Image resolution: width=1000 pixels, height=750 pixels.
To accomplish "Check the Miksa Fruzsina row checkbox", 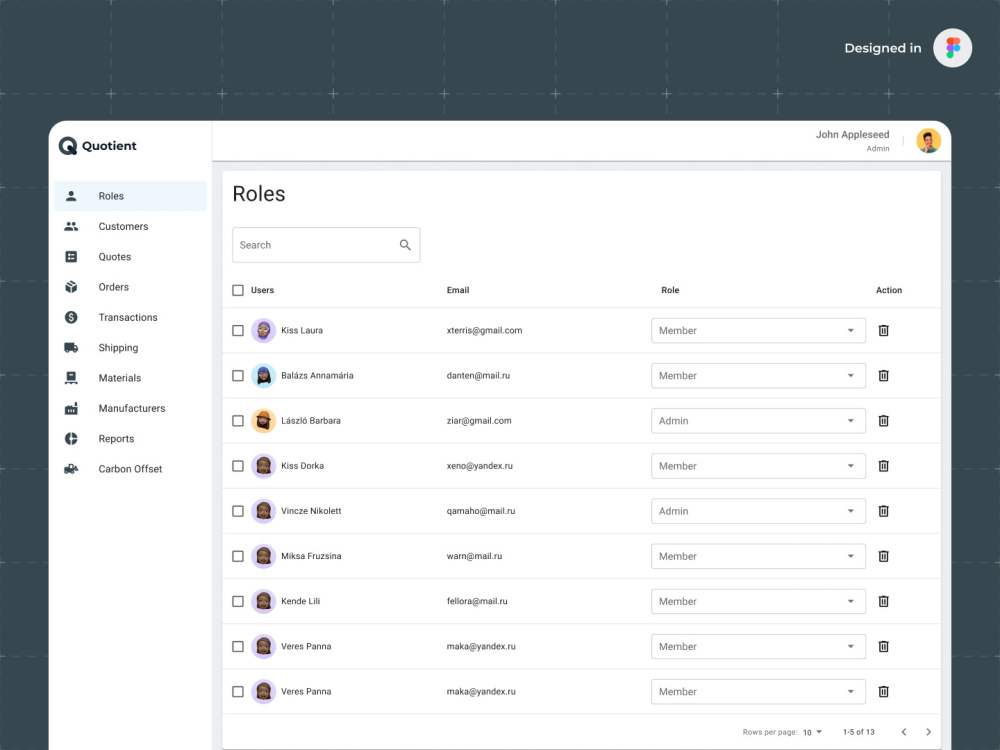I will tap(238, 556).
